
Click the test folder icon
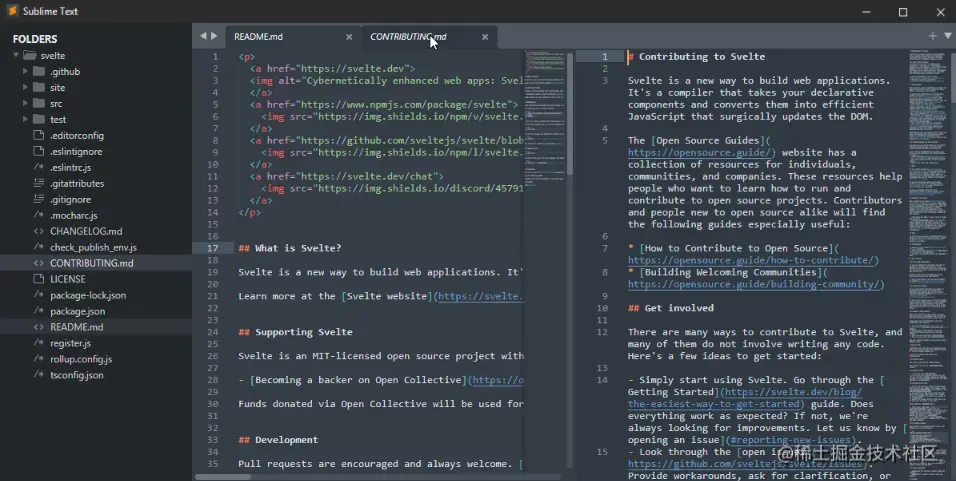(39, 119)
